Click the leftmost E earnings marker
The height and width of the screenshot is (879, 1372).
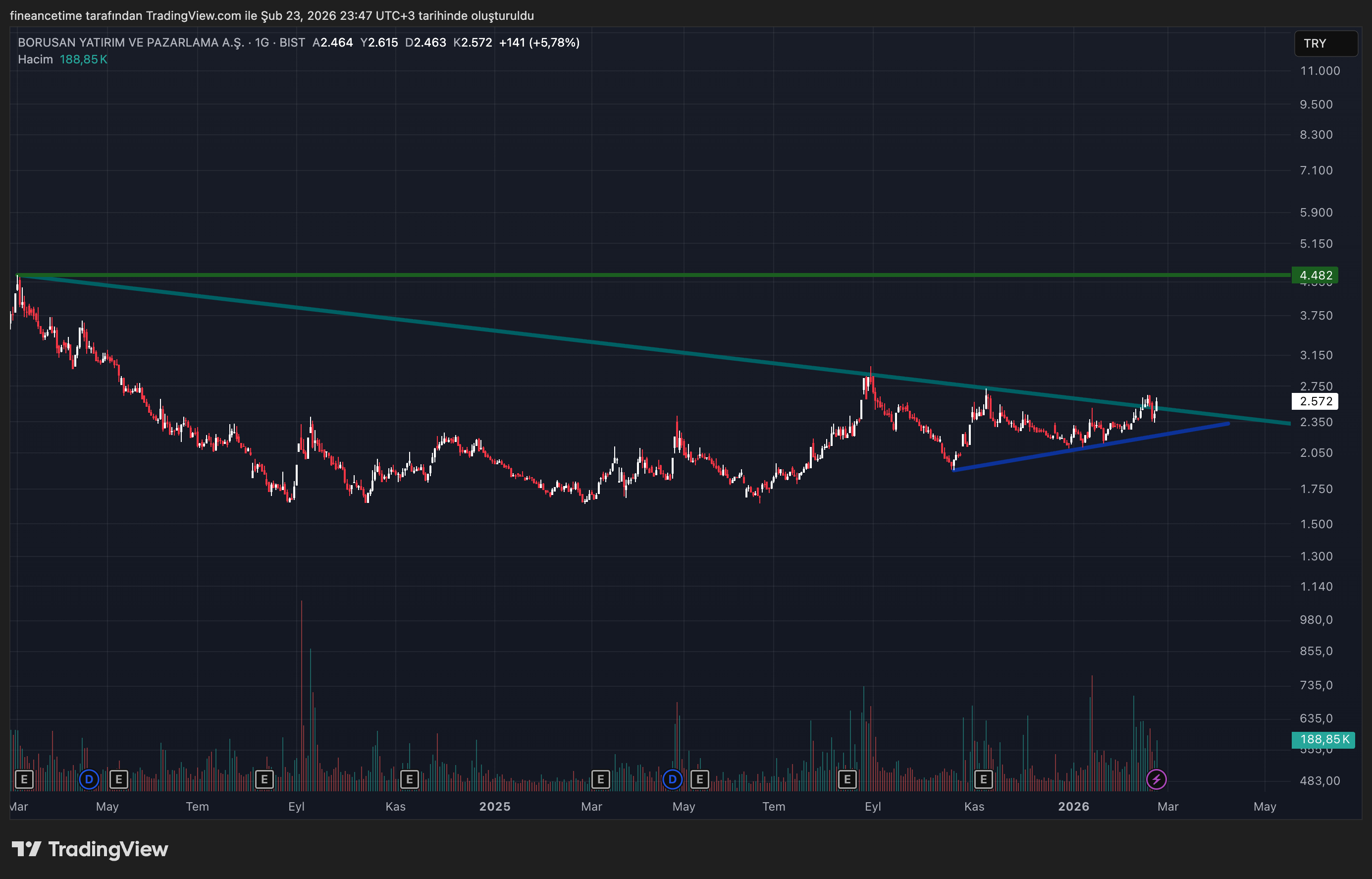click(x=24, y=779)
